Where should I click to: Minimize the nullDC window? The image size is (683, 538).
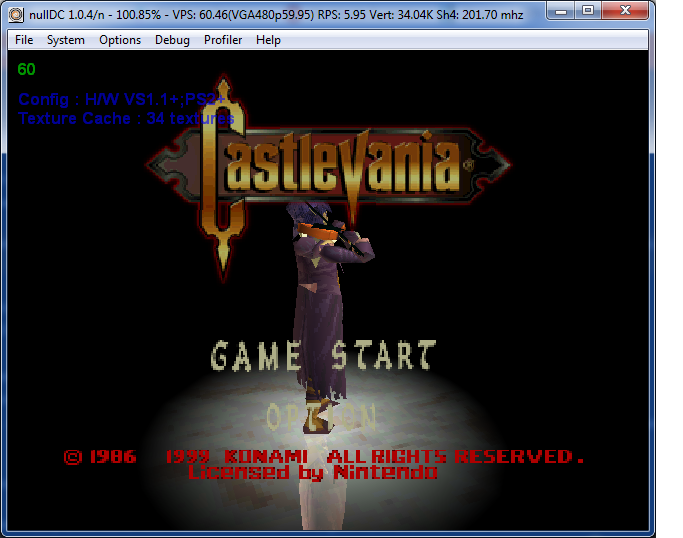(561, 11)
